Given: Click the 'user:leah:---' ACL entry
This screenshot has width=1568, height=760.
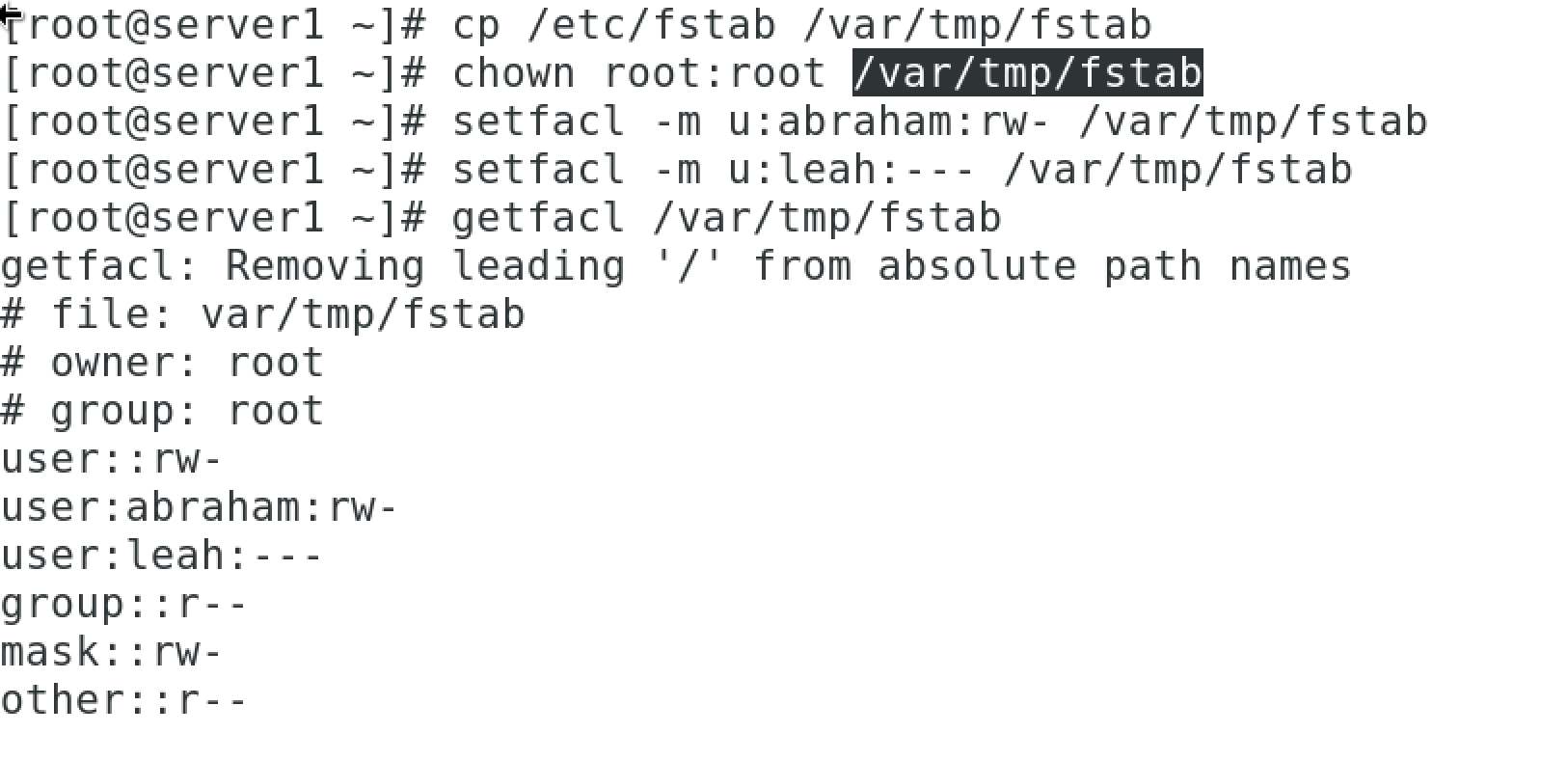Looking at the screenshot, I should 162,556.
